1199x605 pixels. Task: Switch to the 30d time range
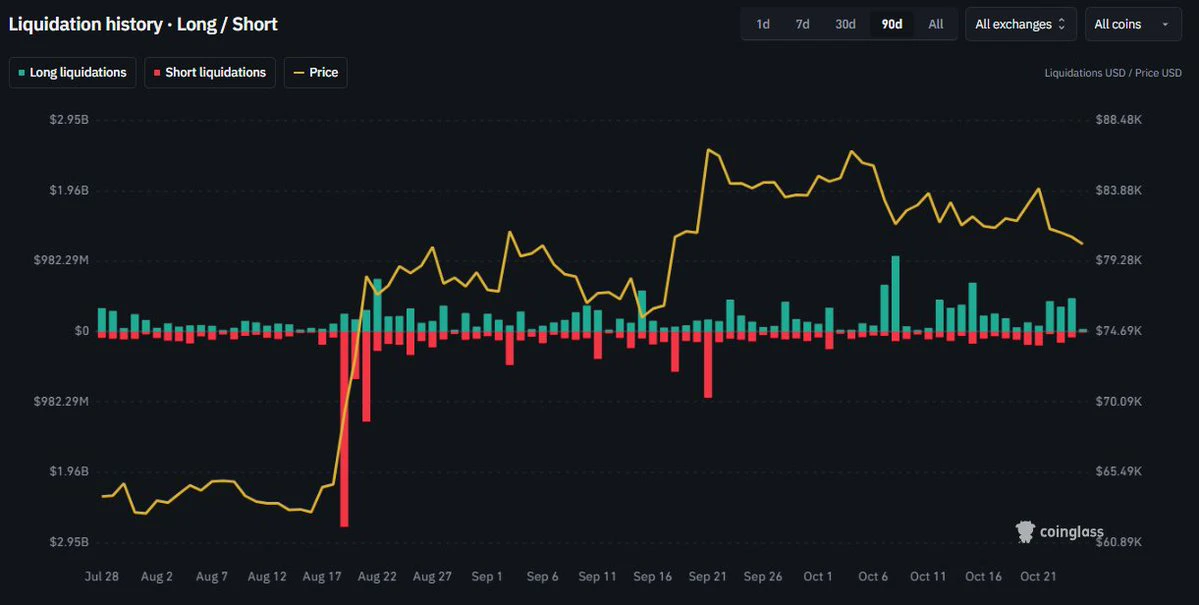(845, 24)
